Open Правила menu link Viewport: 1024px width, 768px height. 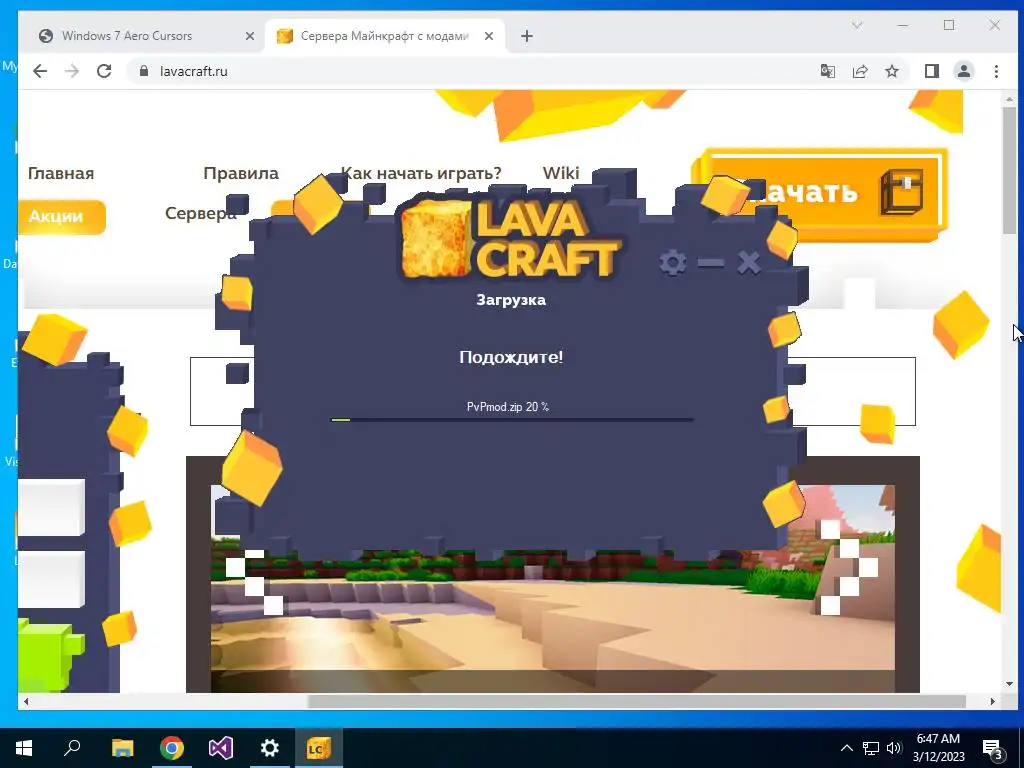pos(241,173)
